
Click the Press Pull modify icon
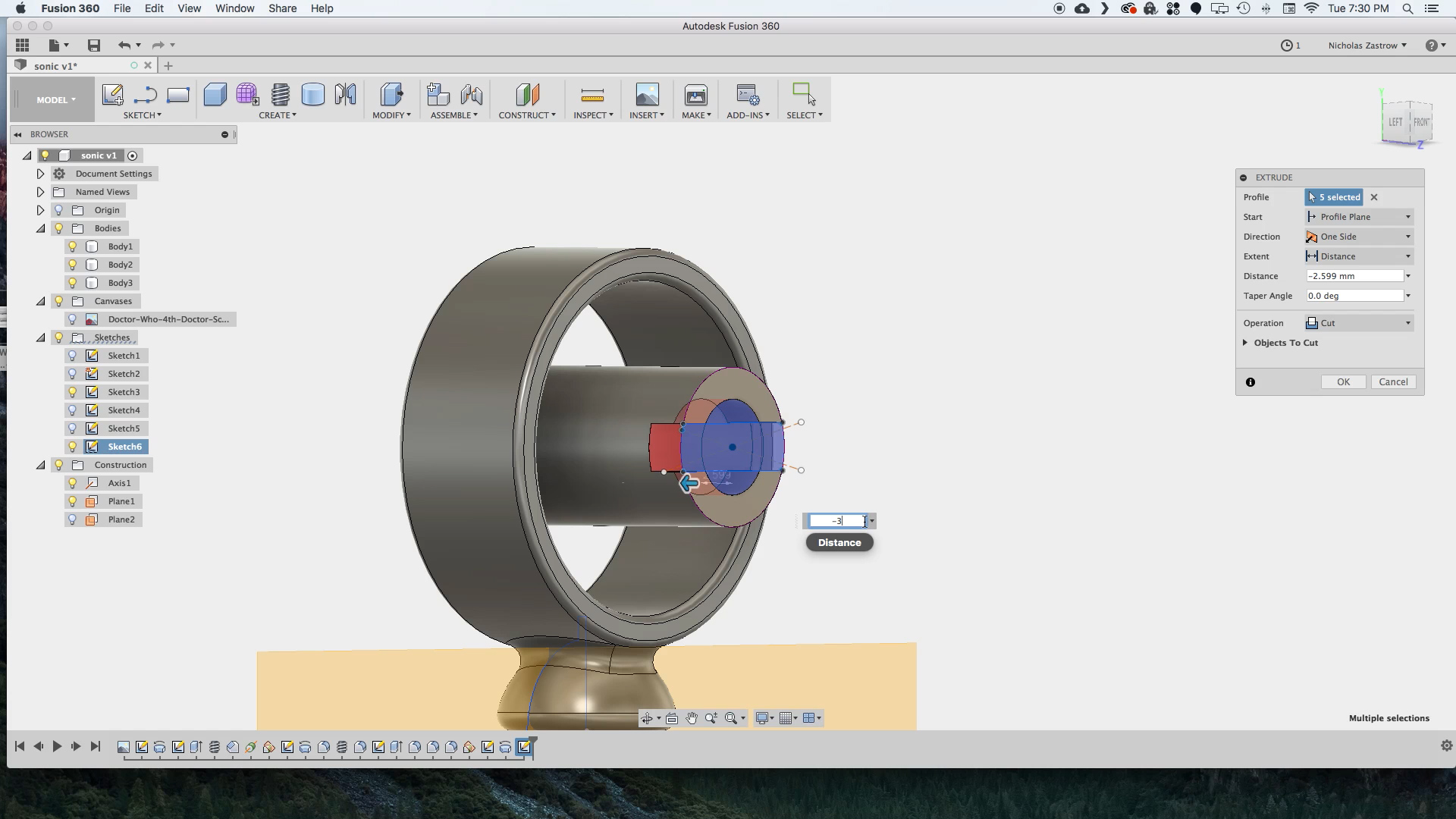[391, 95]
